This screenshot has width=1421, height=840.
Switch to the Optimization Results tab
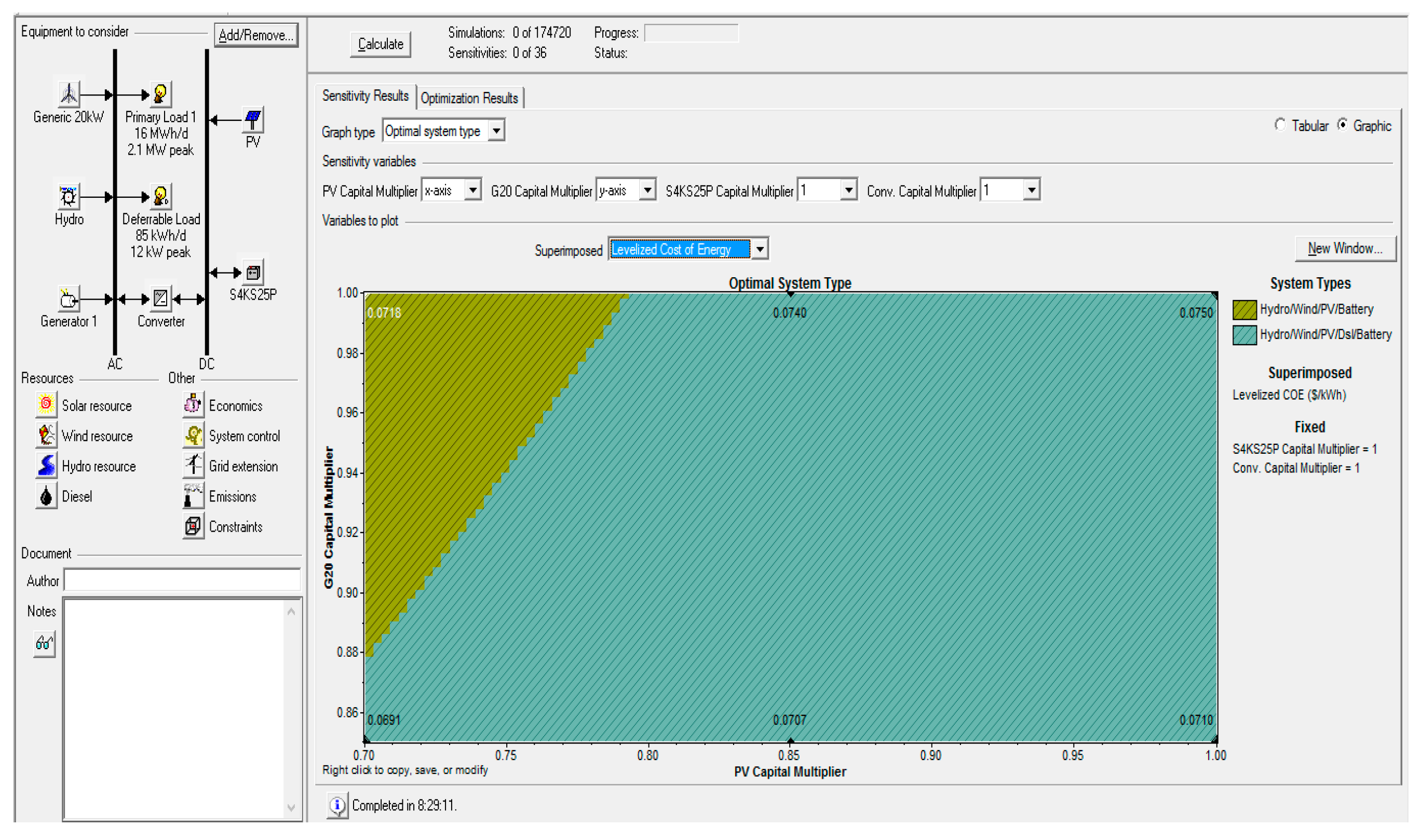469,98
